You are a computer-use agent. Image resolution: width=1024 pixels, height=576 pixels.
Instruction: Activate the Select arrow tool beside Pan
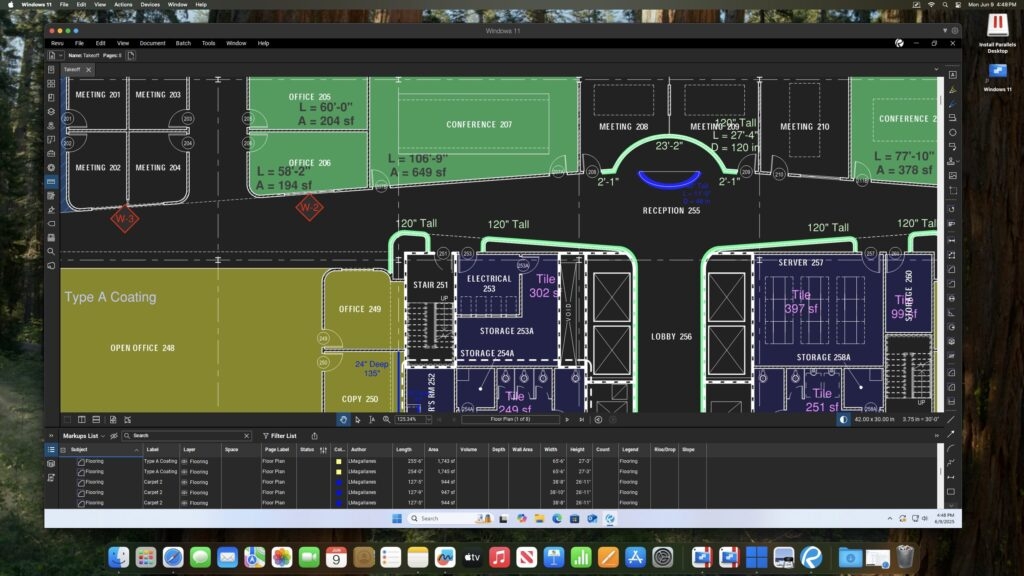pos(359,420)
